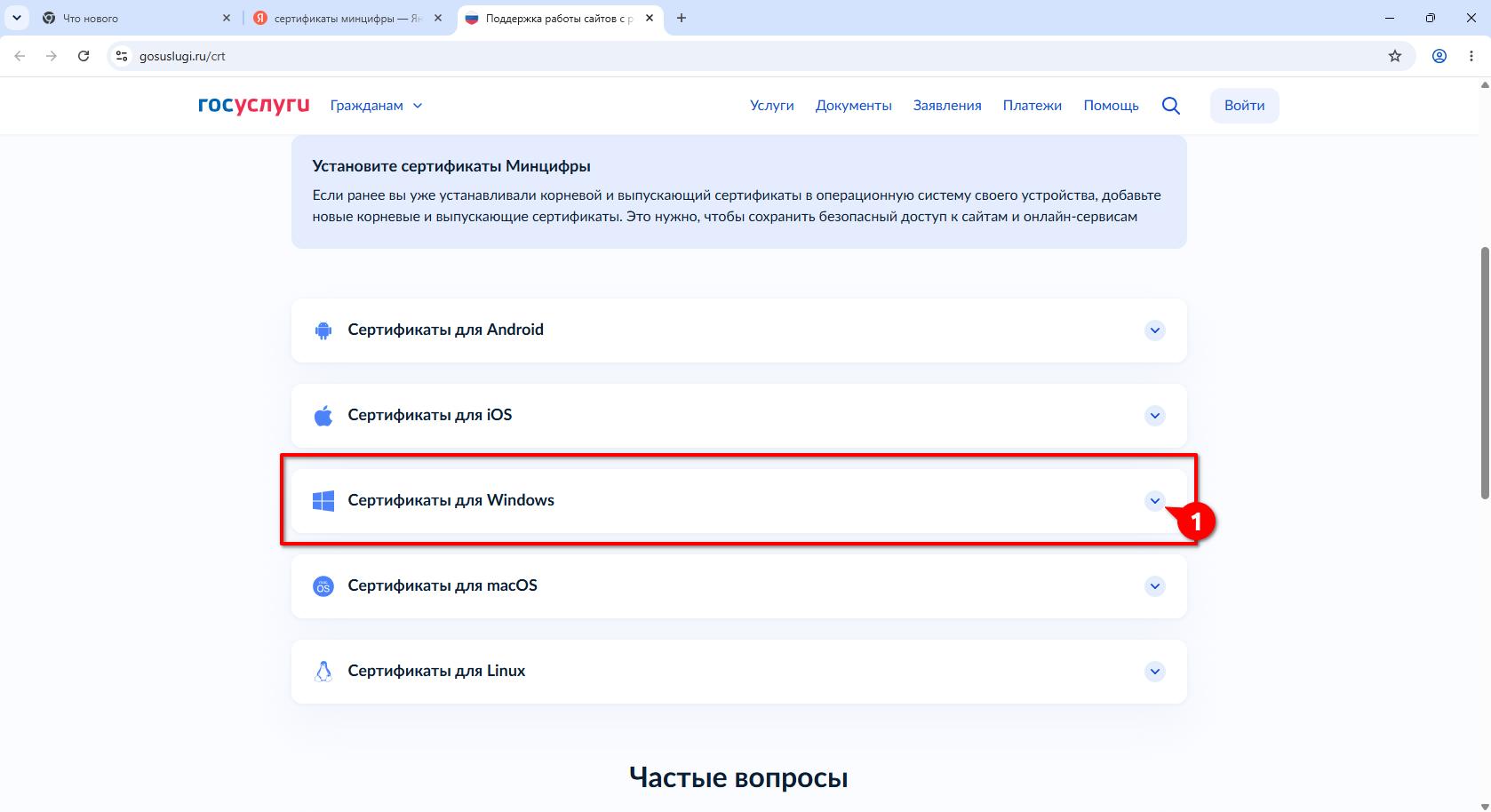Close the 'Поддержка работы сайтов' tab

click(650, 18)
